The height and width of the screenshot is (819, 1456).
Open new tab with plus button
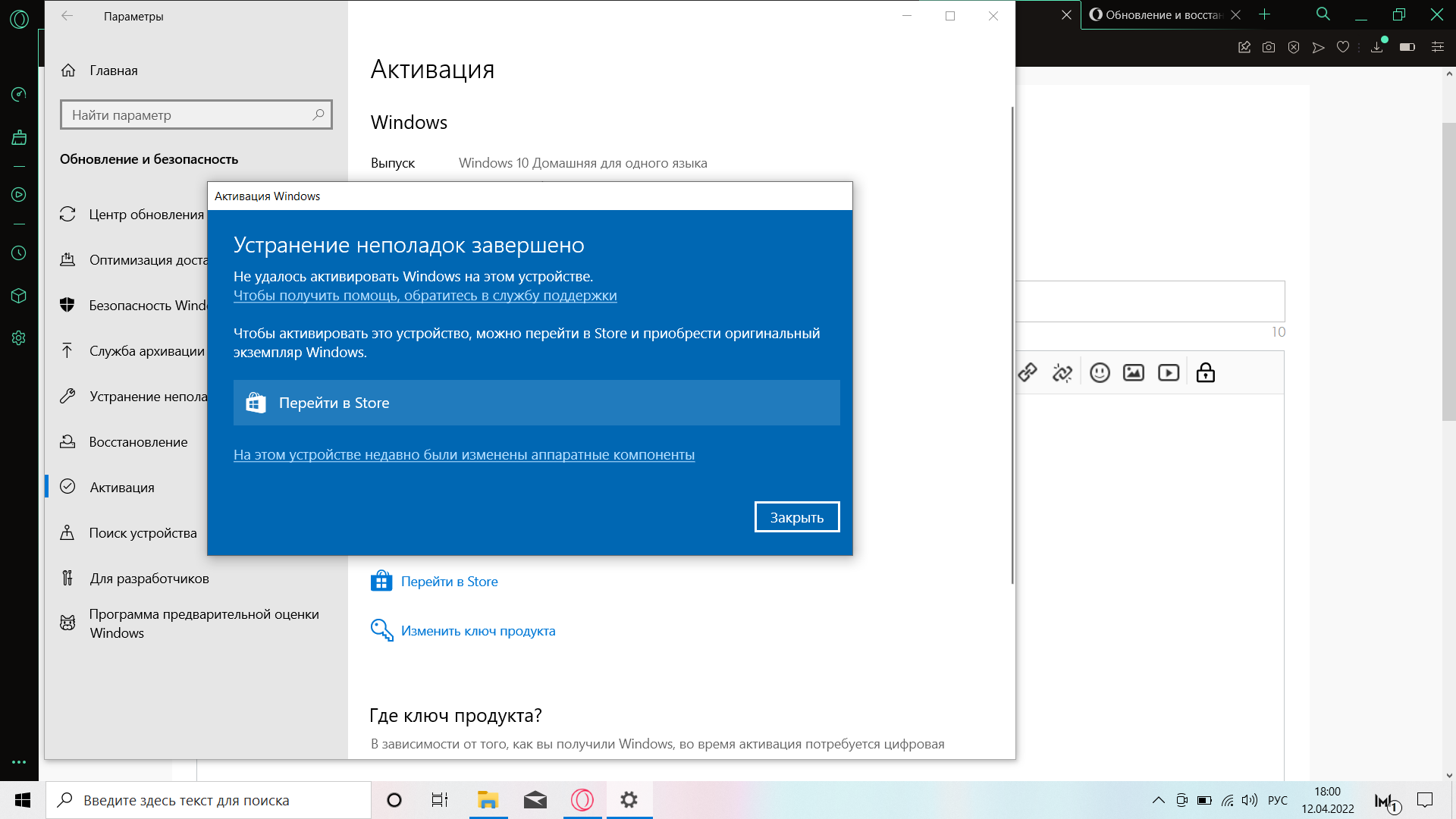click(x=1264, y=14)
